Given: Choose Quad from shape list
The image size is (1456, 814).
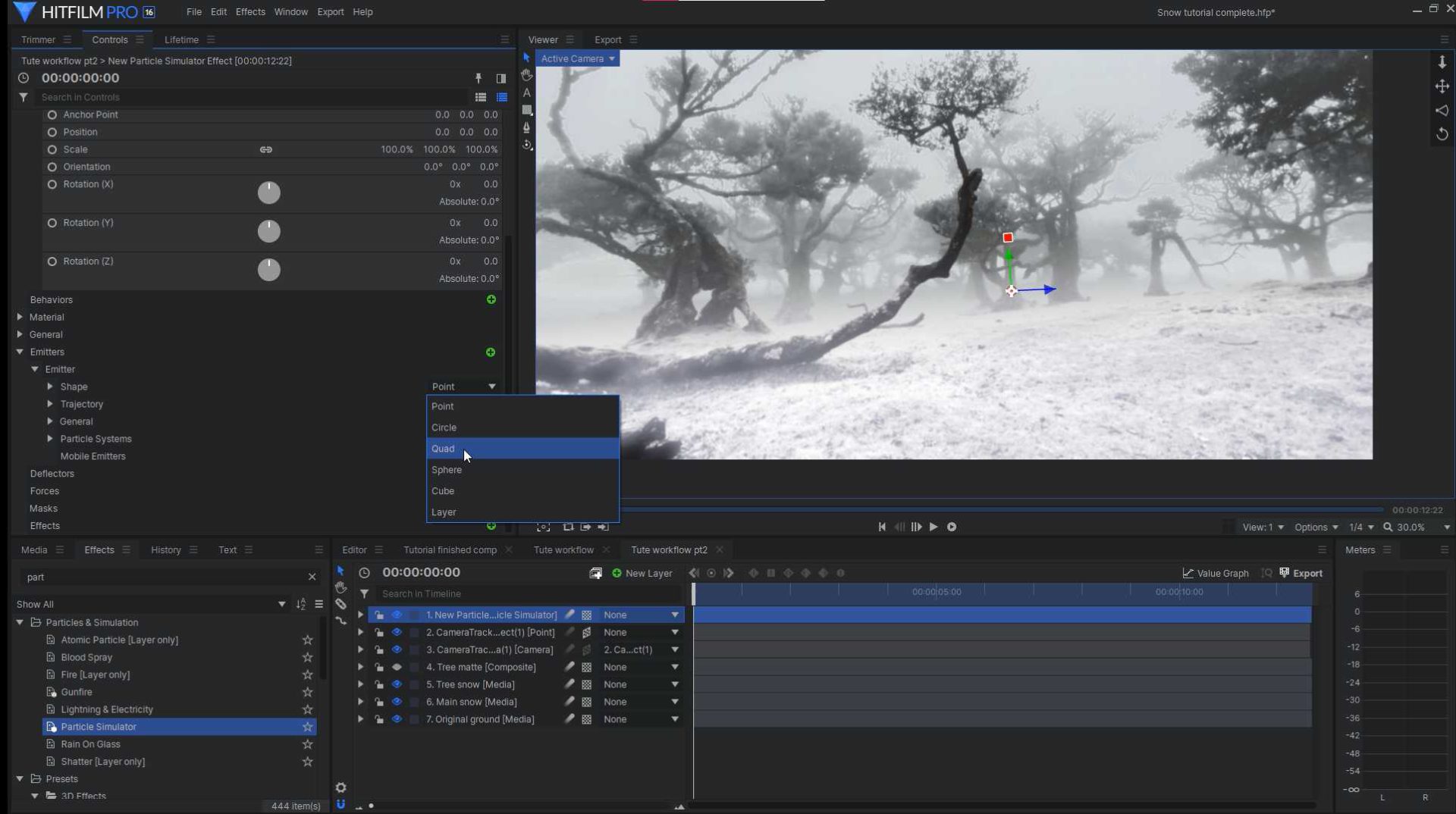Looking at the screenshot, I should tap(522, 449).
